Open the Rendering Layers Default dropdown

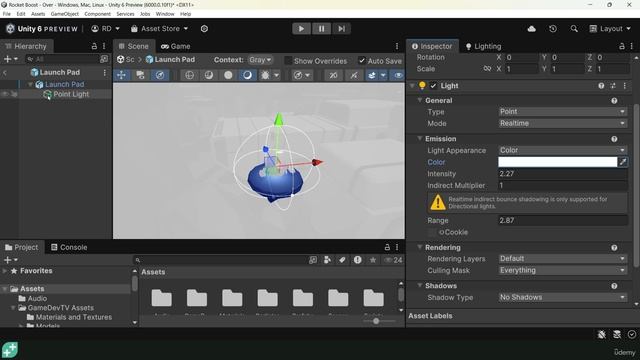(562, 259)
